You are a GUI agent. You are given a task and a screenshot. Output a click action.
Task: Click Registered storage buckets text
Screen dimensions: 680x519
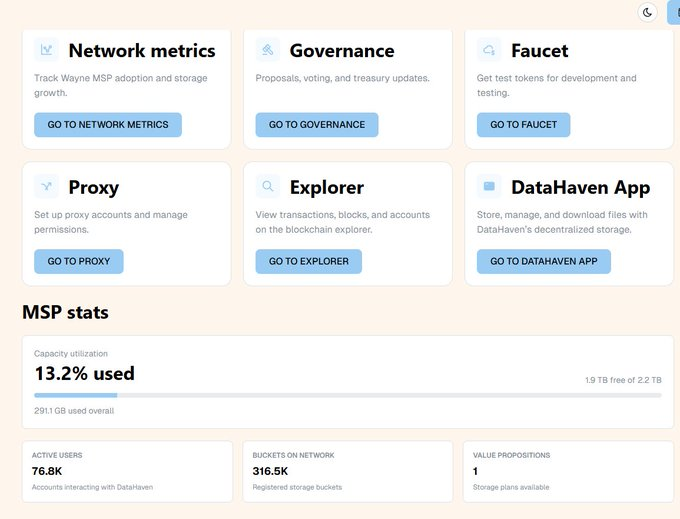(297, 487)
